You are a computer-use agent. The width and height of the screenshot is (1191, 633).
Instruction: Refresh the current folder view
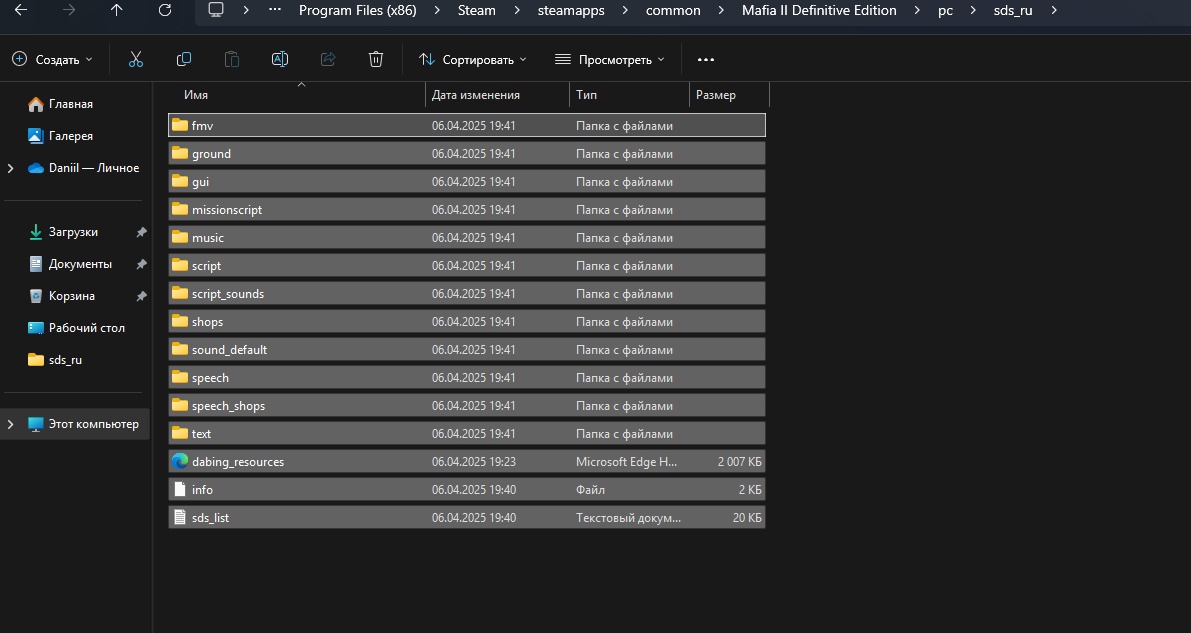165,10
